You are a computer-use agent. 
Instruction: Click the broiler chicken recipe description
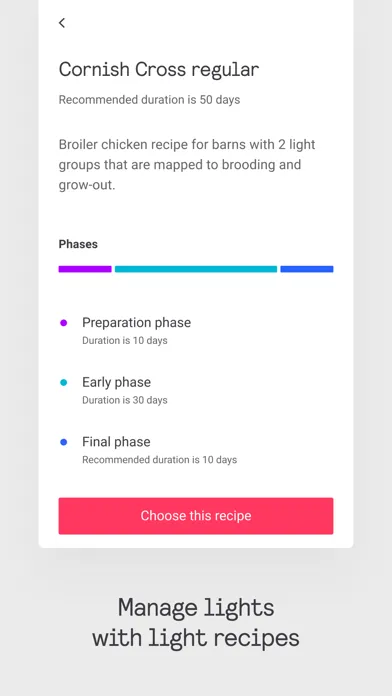pos(187,165)
